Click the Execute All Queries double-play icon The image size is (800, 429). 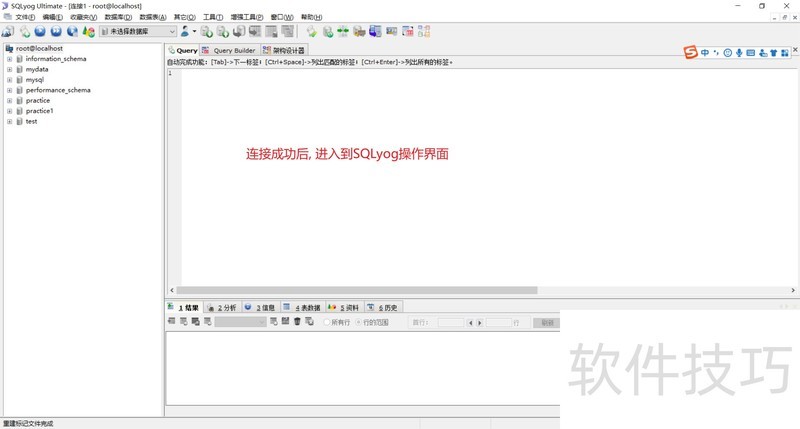pyautogui.click(x=56, y=32)
